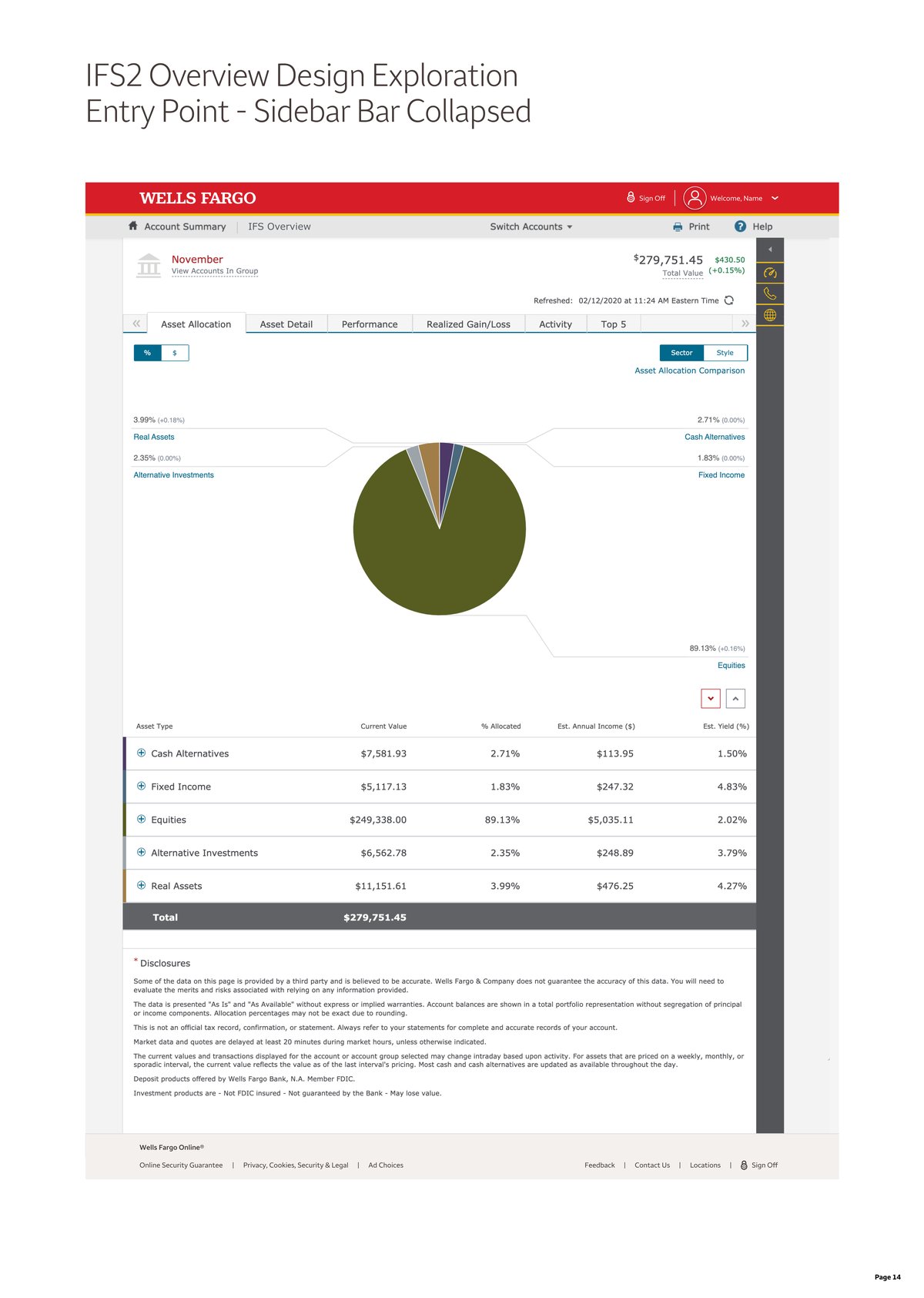Click the Real Assets chart label
This screenshot has height=1298, width=924.
click(x=154, y=437)
